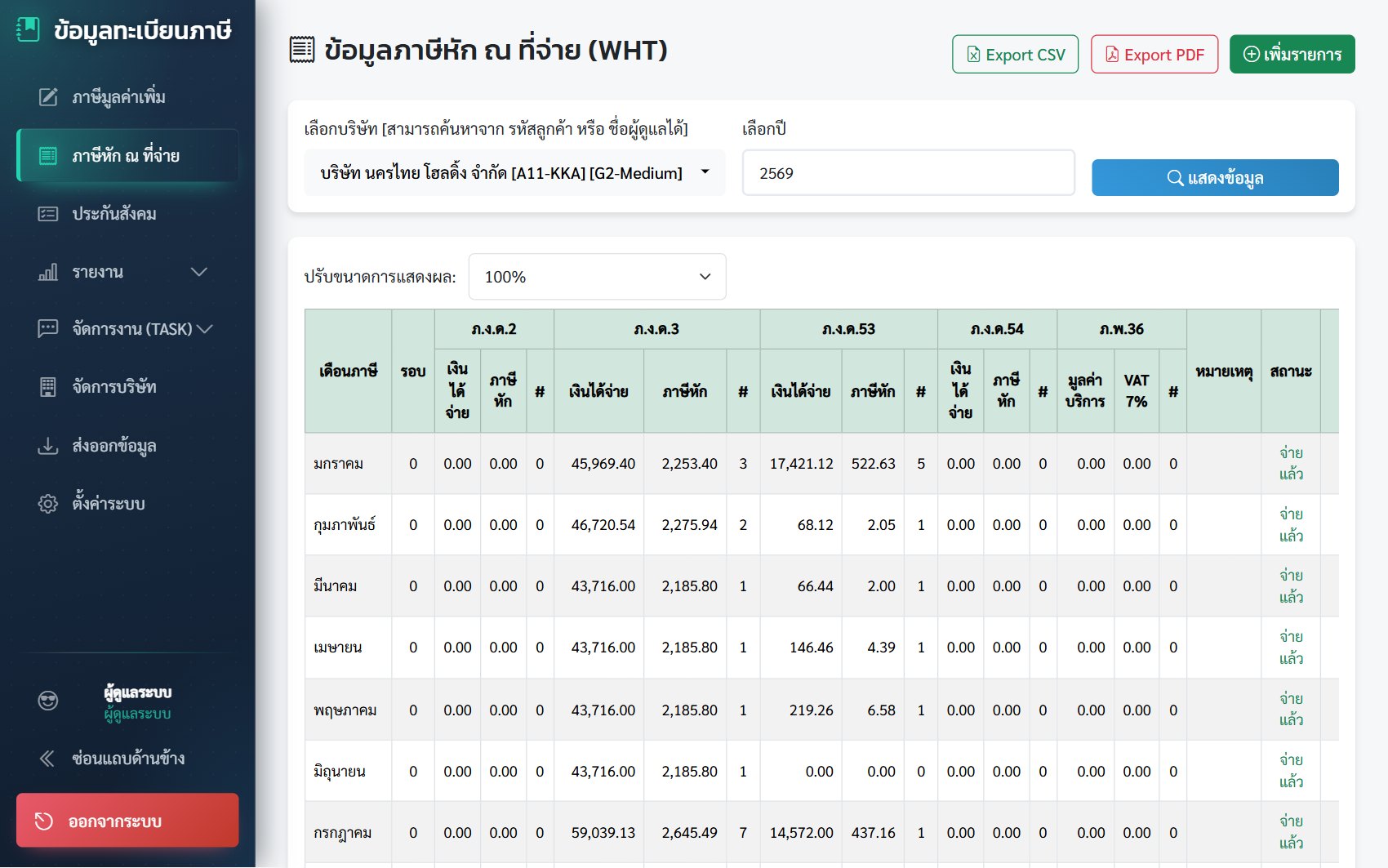Click the Export PDF button

[1154, 54]
